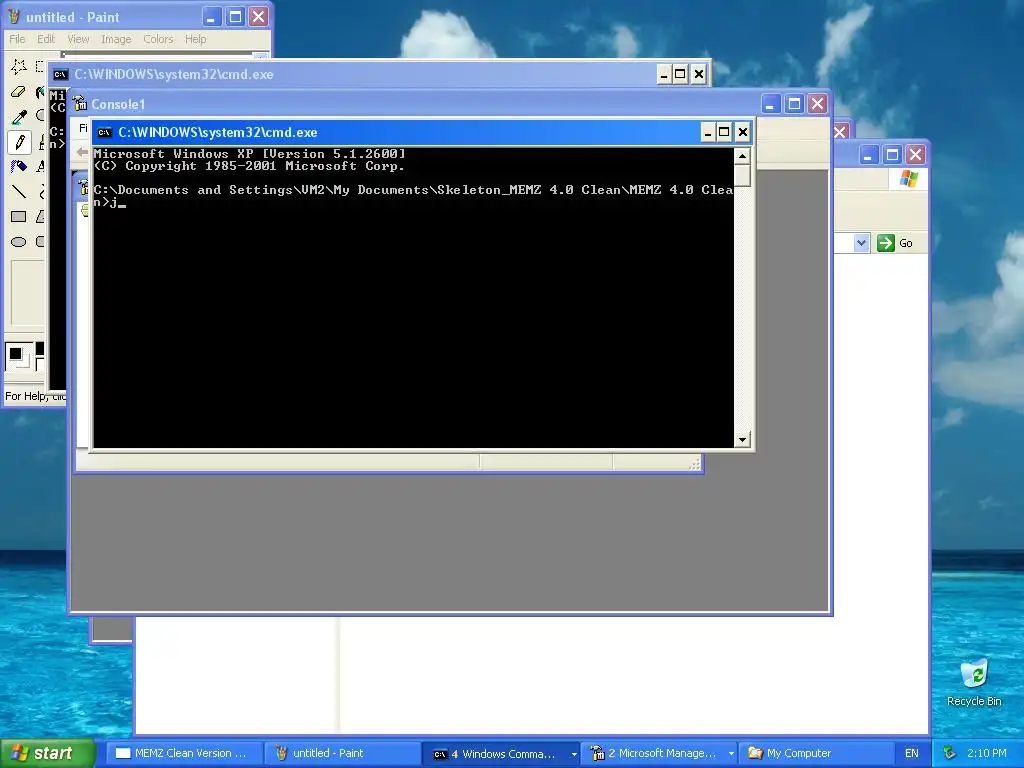Select the Line tool in Paint
This screenshot has width=1024, height=768.
click(x=18, y=191)
